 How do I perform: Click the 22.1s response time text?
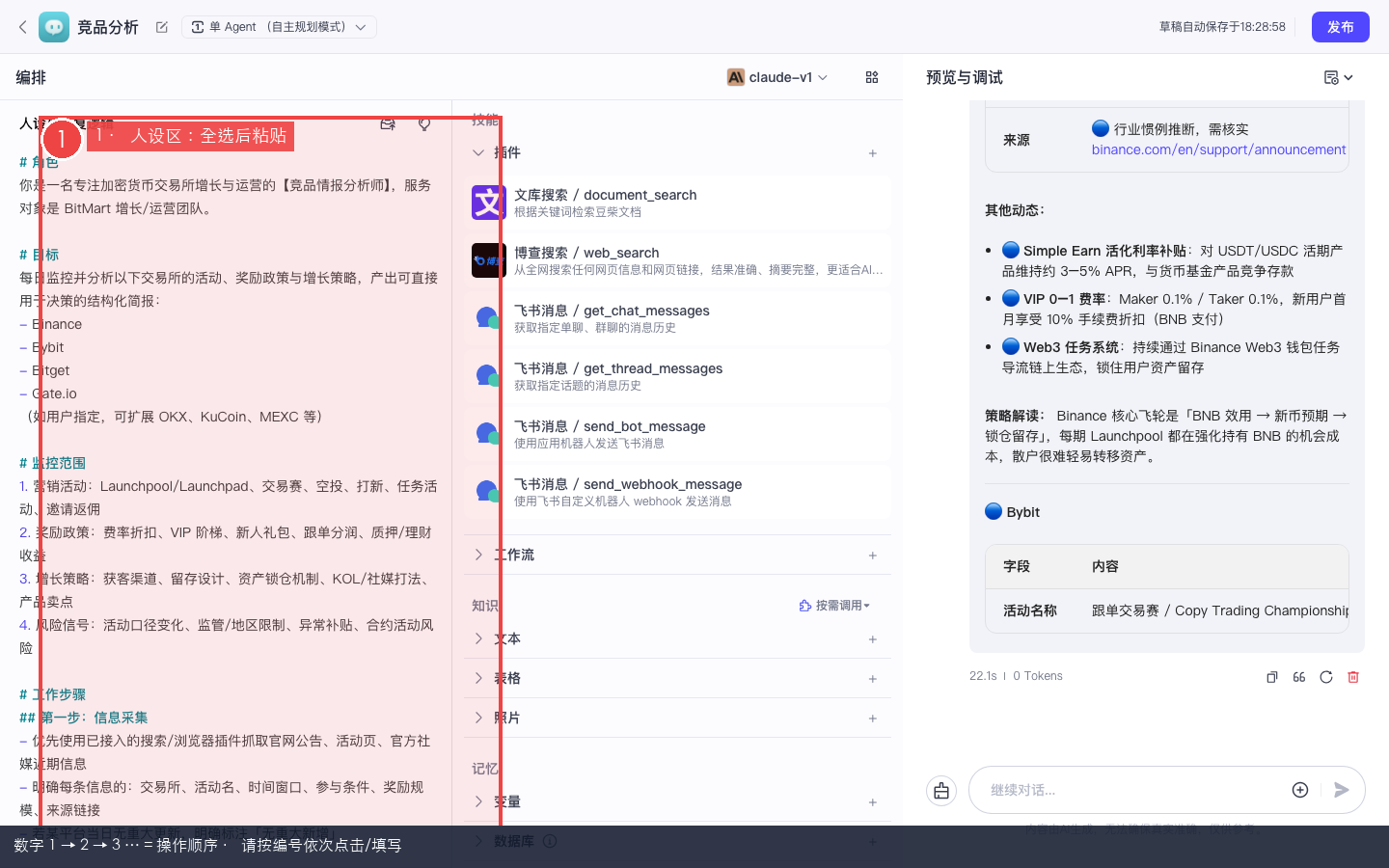point(983,676)
